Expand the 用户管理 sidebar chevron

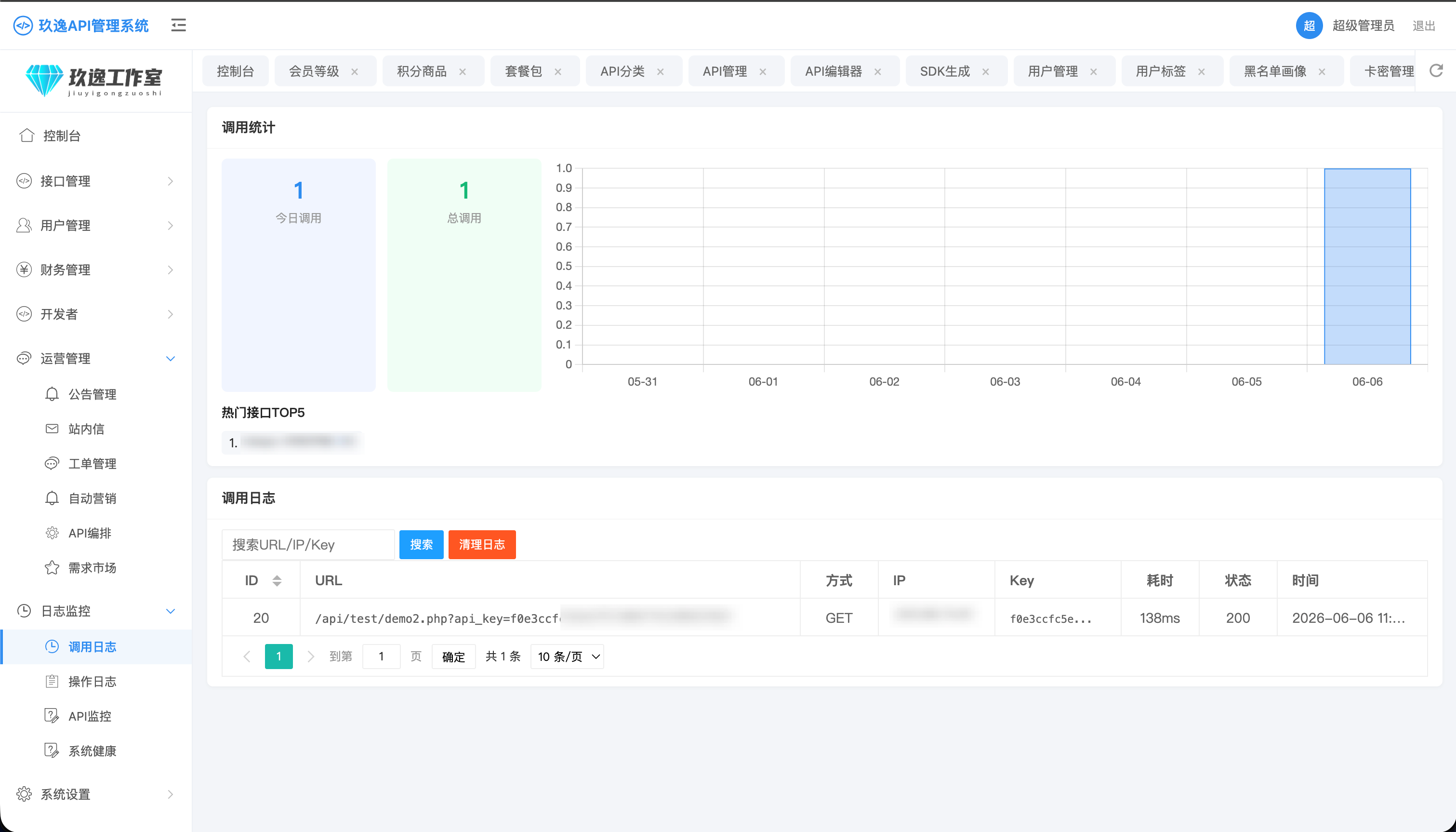pyautogui.click(x=170, y=225)
